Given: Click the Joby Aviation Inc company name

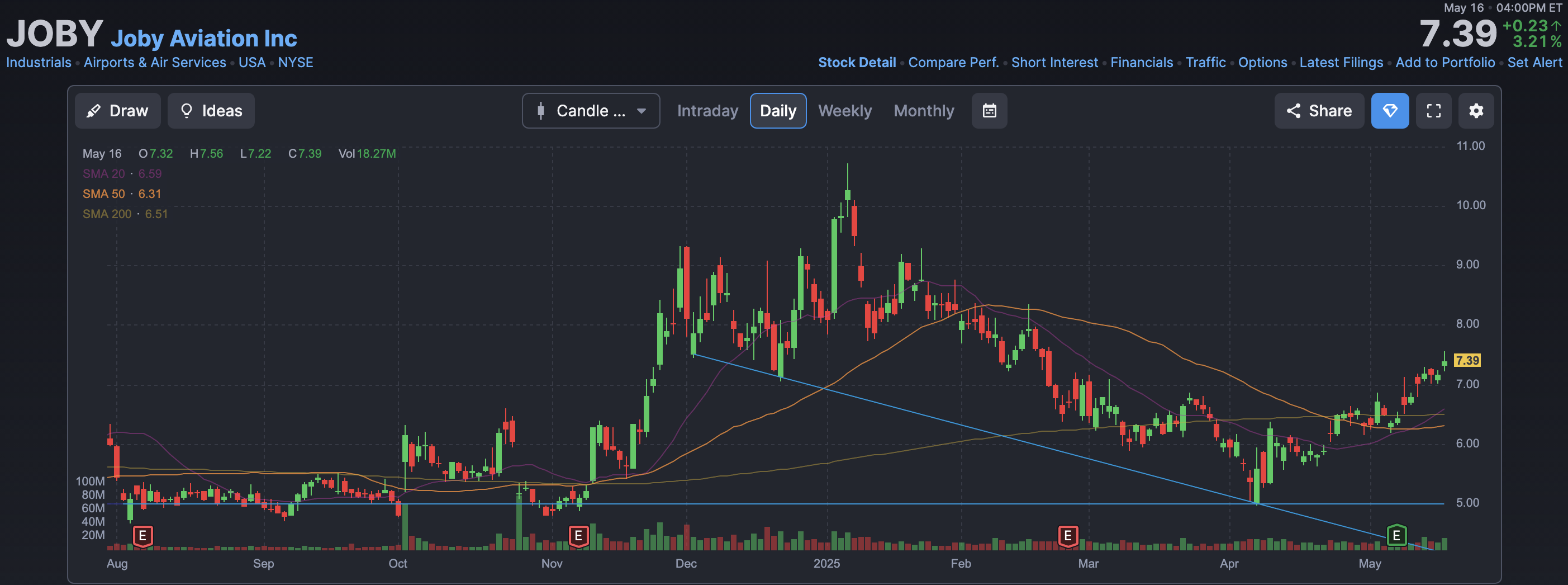Looking at the screenshot, I should pos(203,39).
